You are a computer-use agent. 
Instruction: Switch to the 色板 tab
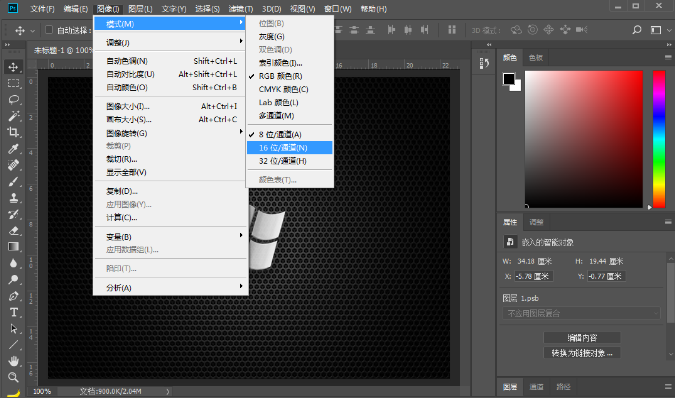(x=536, y=58)
